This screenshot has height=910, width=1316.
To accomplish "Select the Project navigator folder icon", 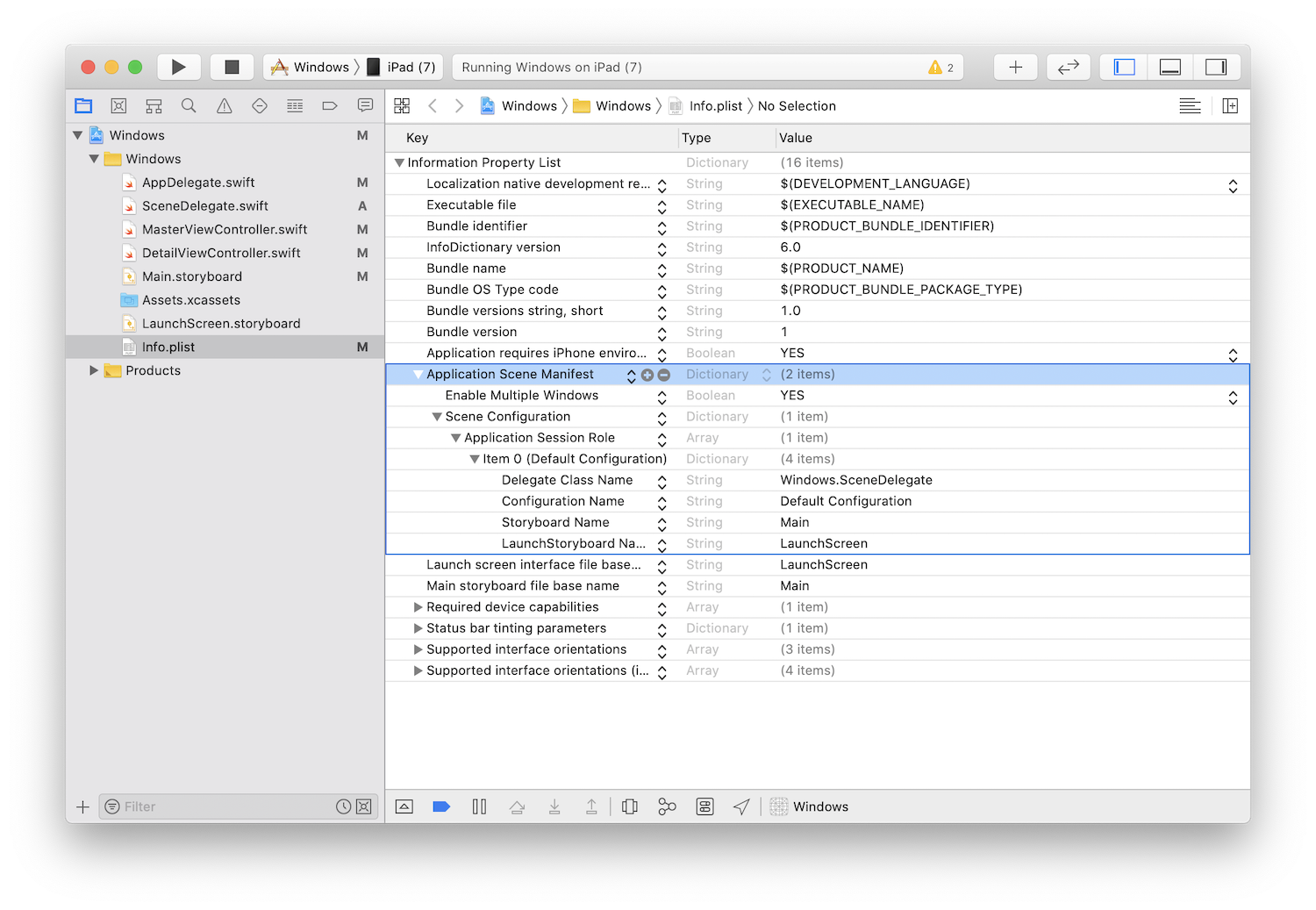I will point(83,106).
